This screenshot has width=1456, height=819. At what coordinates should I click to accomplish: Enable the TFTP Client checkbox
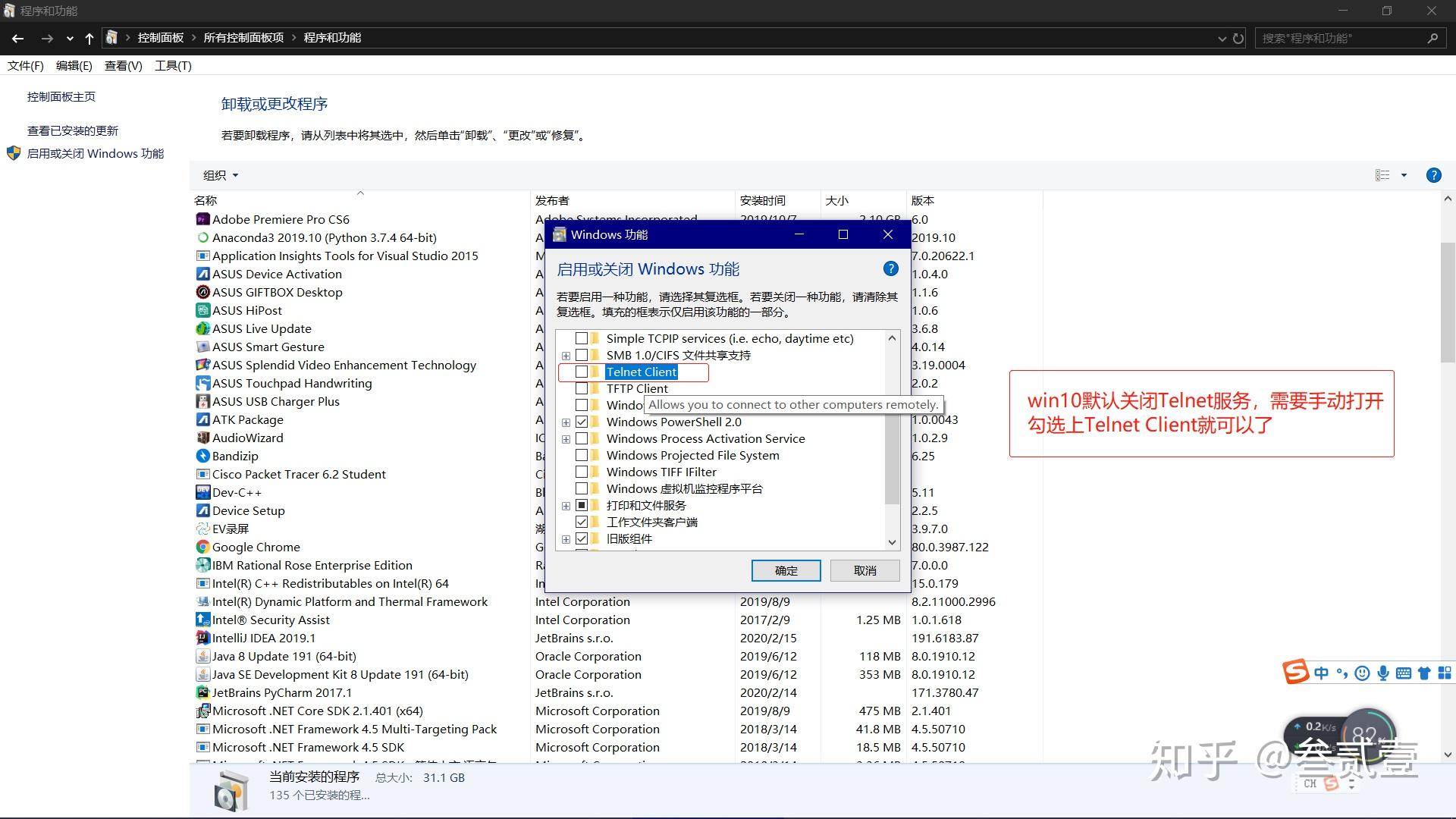point(582,388)
